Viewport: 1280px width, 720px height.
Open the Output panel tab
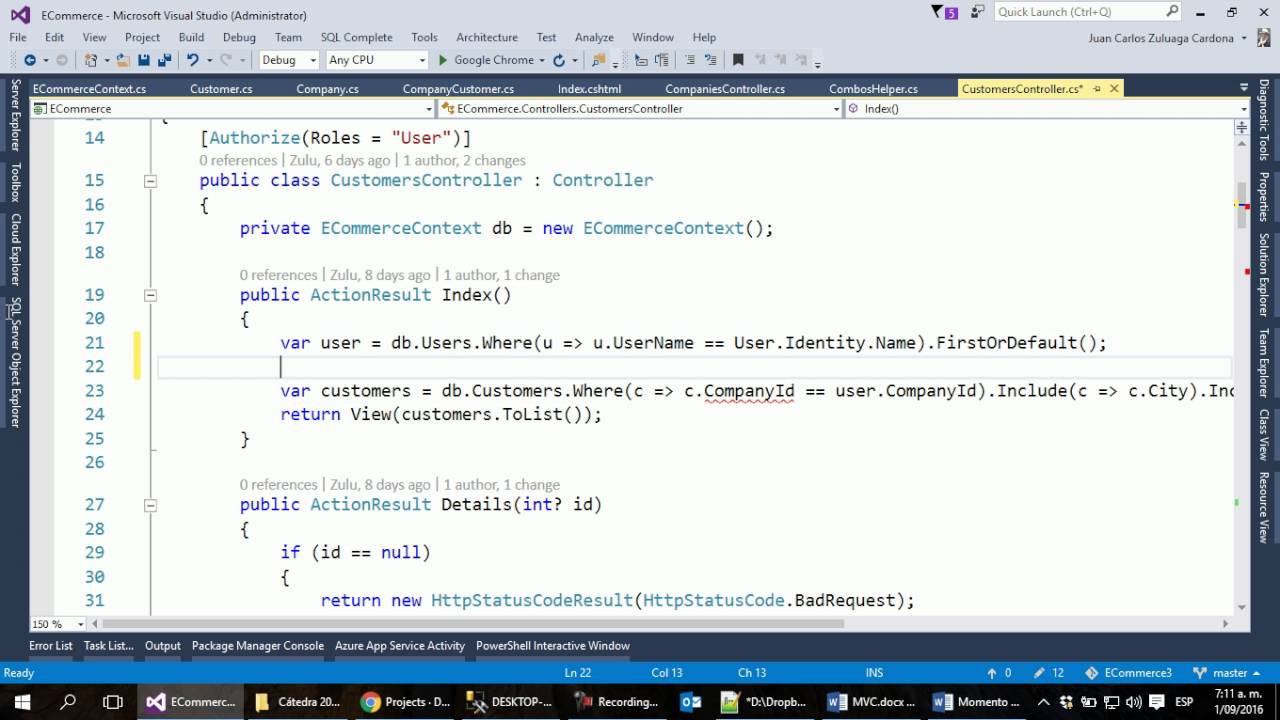point(162,646)
